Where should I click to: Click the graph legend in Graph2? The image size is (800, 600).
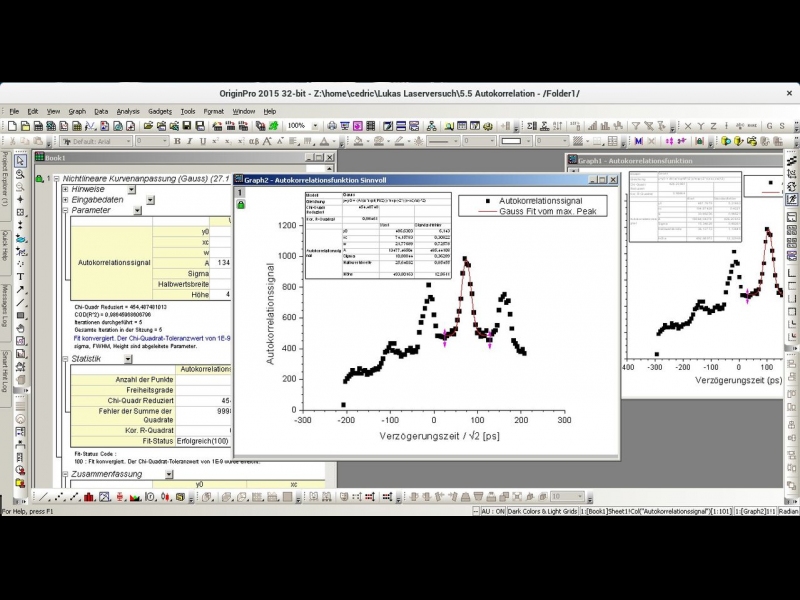tap(533, 206)
